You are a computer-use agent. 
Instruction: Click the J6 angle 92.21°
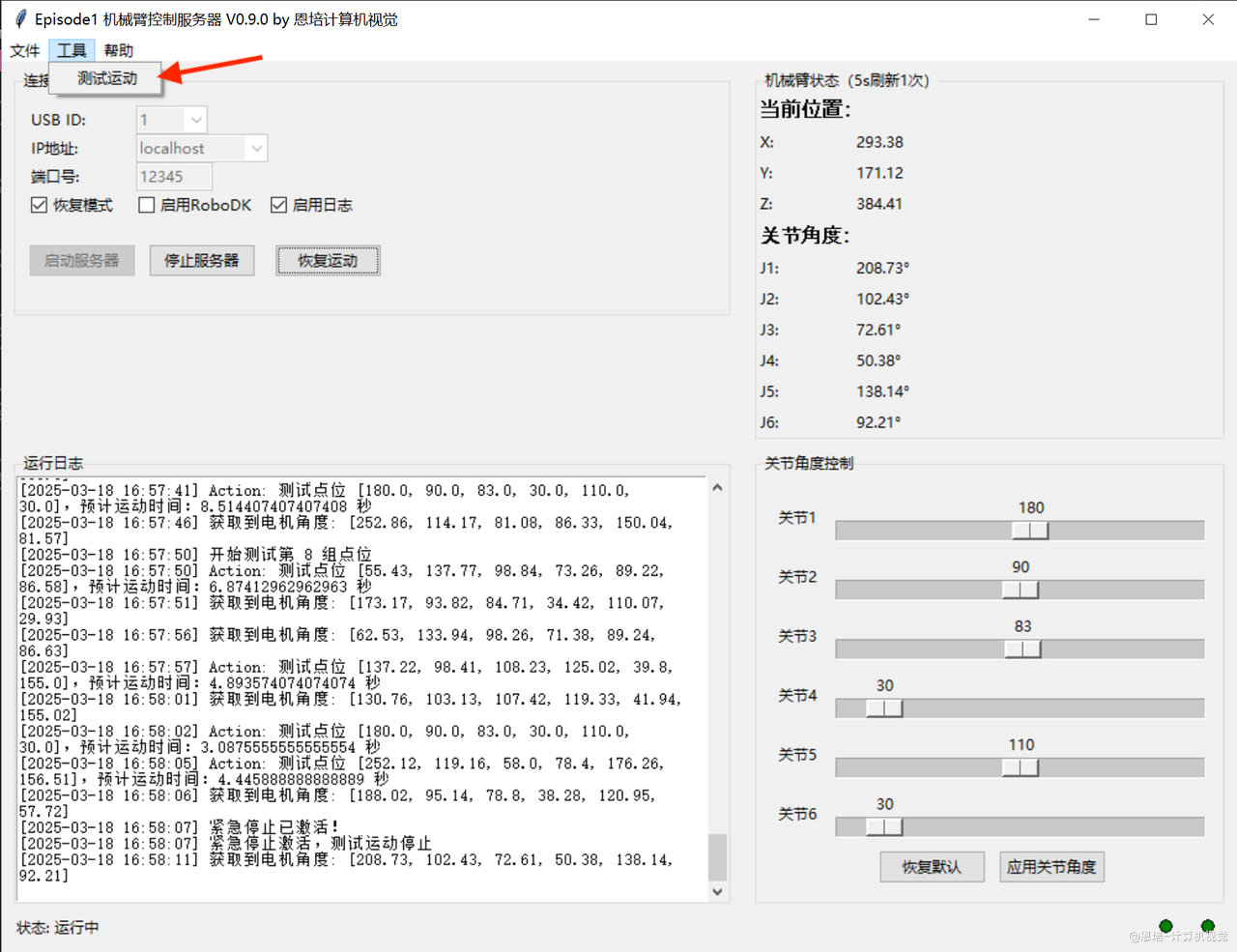(878, 422)
